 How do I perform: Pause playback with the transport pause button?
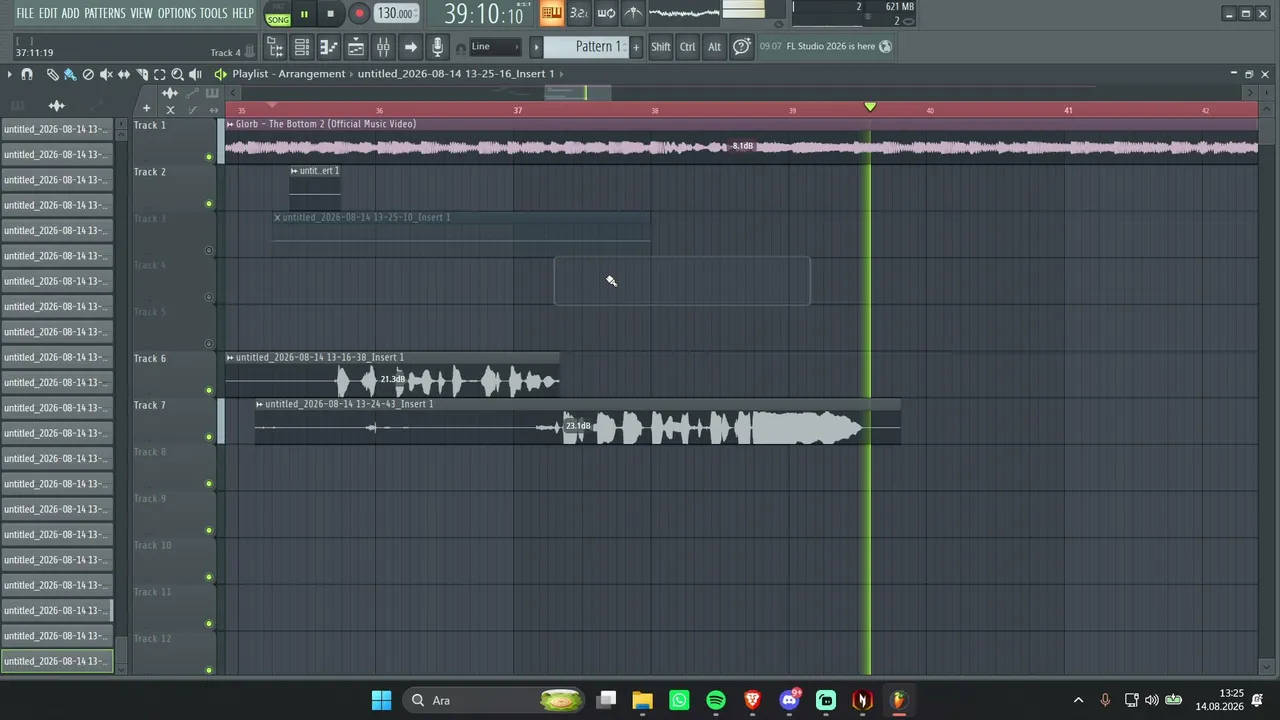click(304, 14)
